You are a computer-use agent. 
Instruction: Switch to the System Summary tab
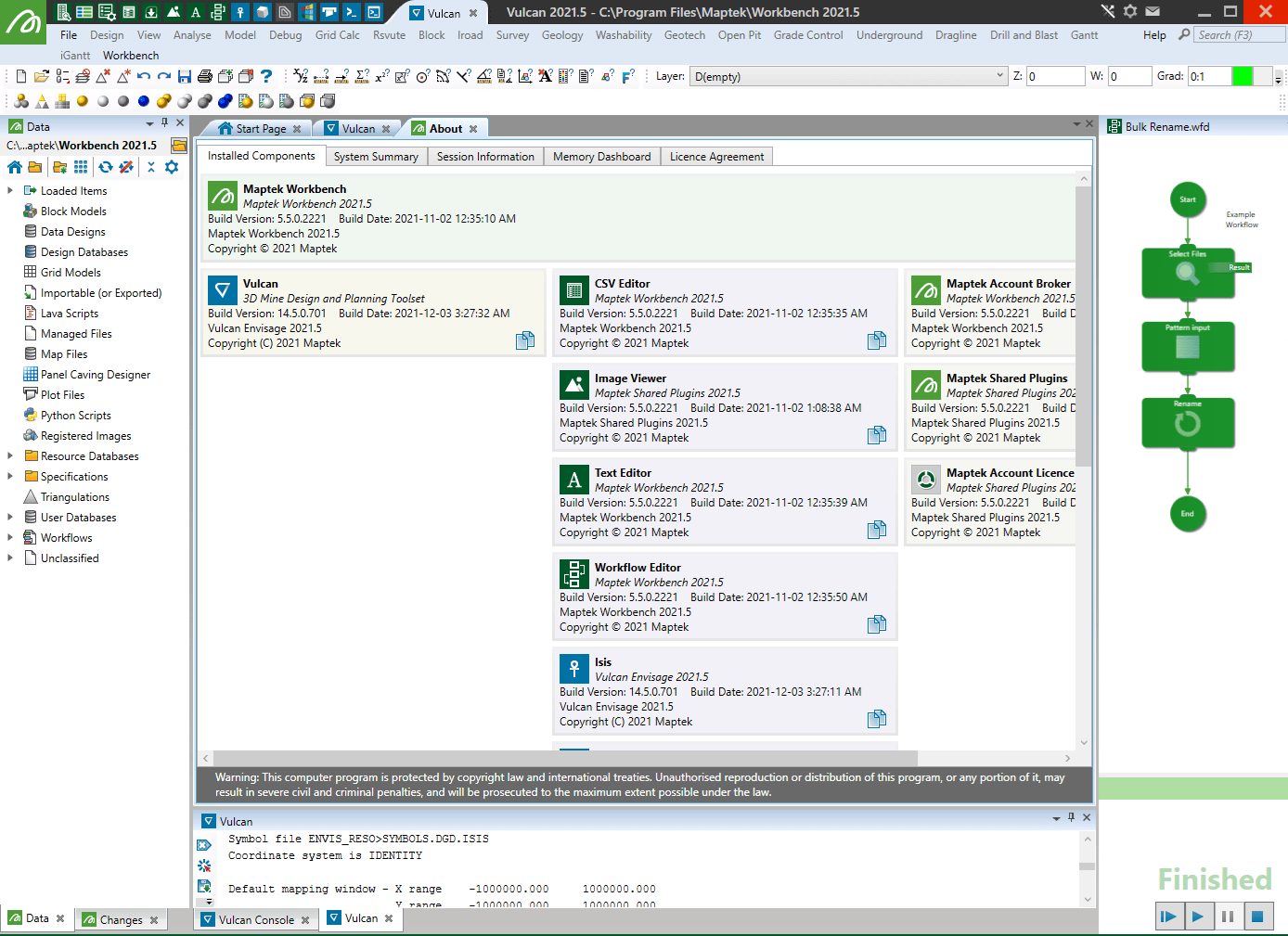click(x=376, y=157)
